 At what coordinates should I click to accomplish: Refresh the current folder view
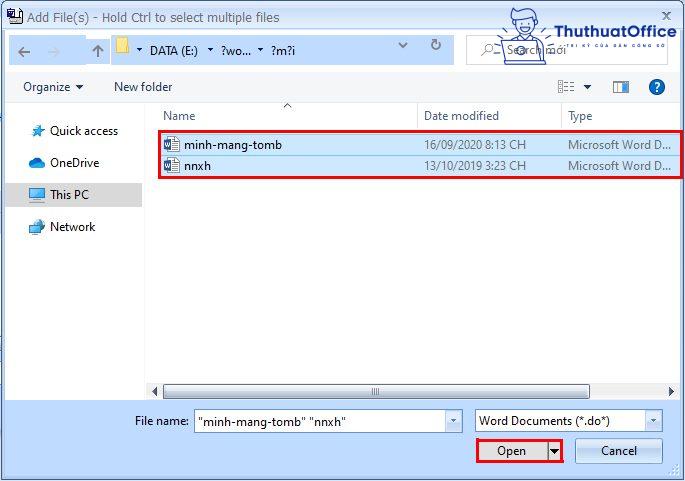click(436, 45)
